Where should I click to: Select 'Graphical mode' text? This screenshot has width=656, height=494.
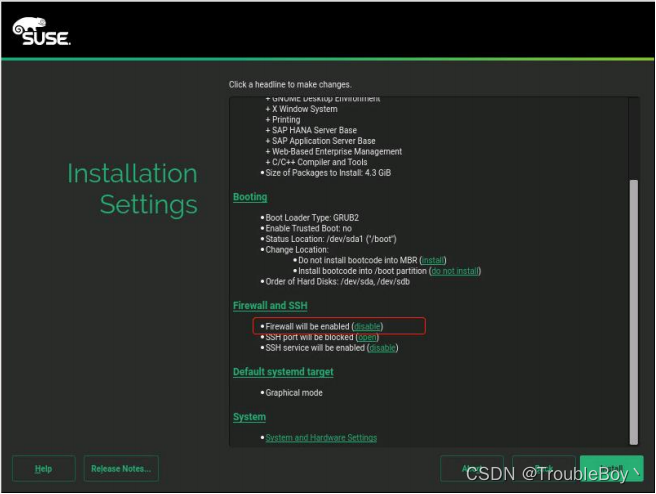294,393
